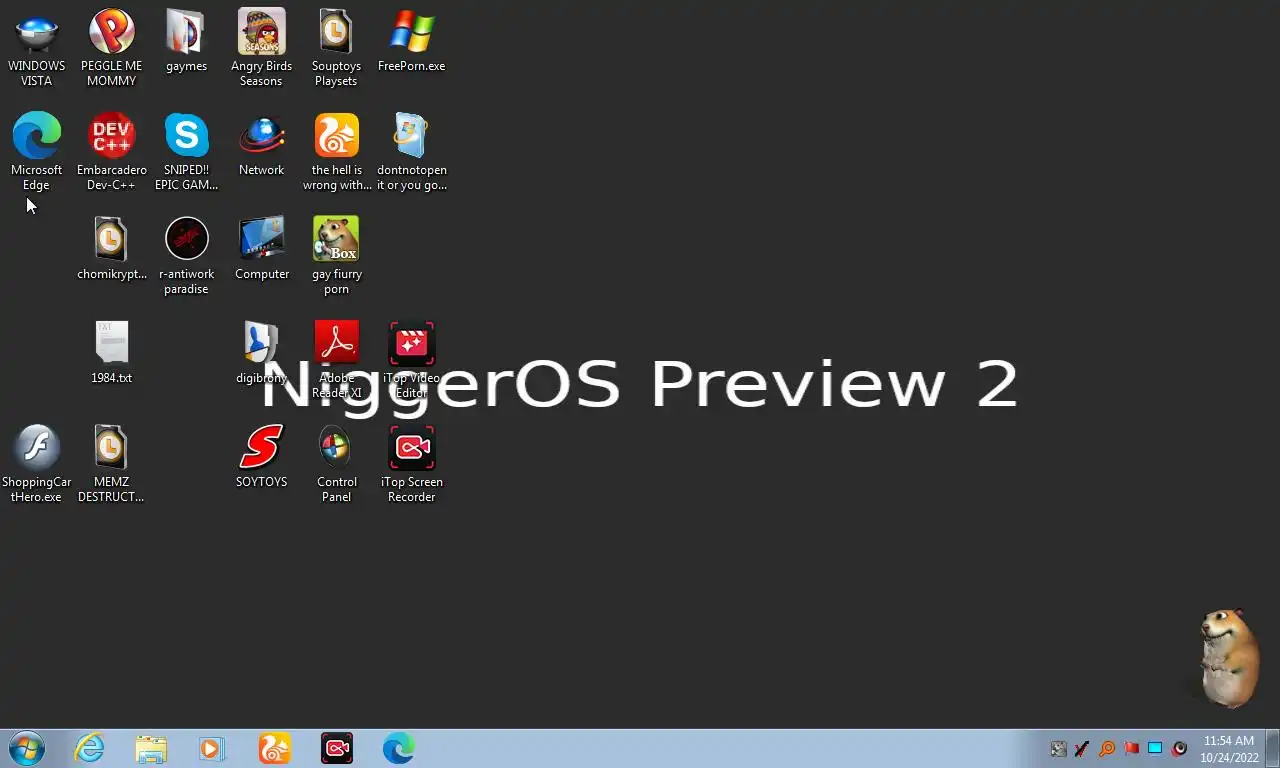Launch Microsoft Edge from the taskbar
The width and height of the screenshot is (1280, 768).
pyautogui.click(x=398, y=748)
